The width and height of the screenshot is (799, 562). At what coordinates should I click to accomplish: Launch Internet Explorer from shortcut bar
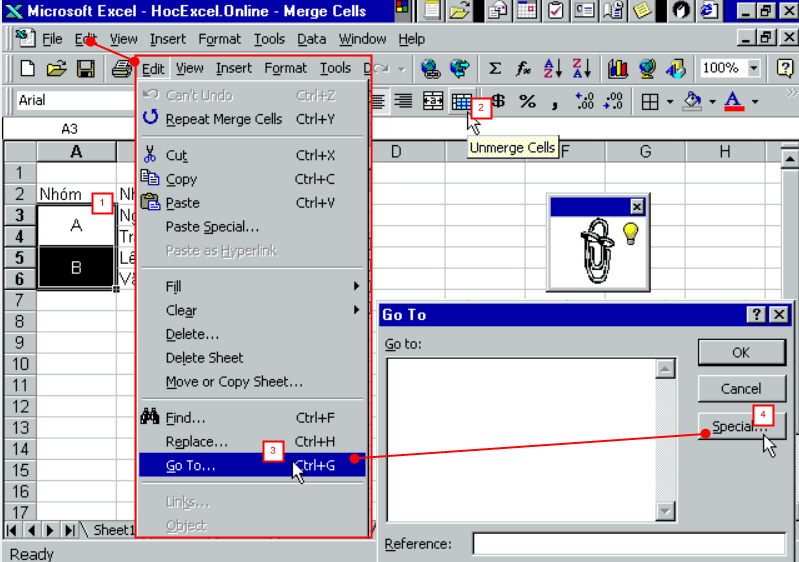coord(709,10)
